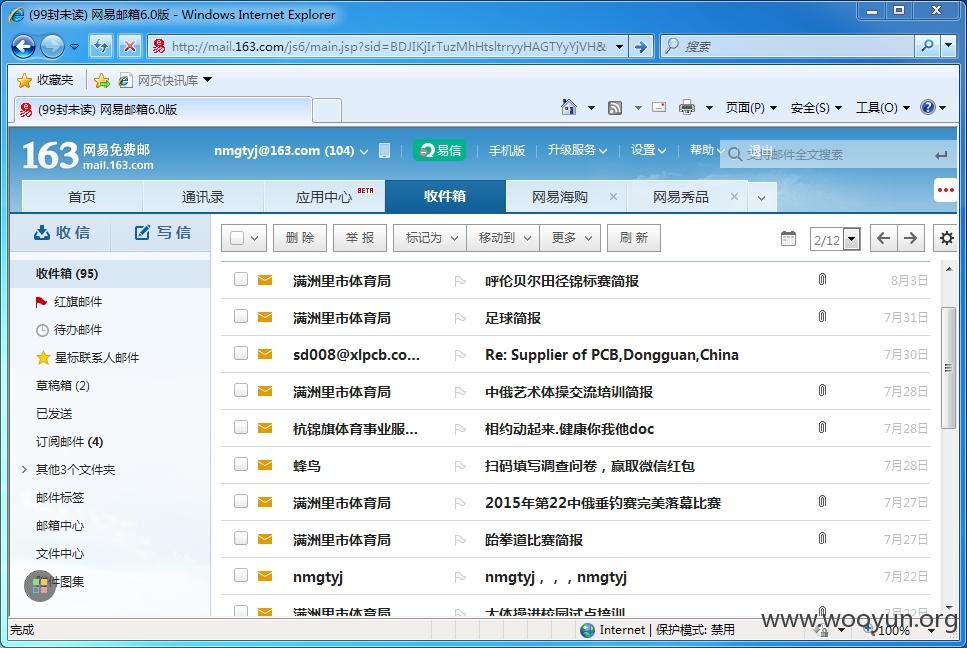967x648 pixels.
Task: Open the 标记为 dropdown
Action: [x=430, y=238]
